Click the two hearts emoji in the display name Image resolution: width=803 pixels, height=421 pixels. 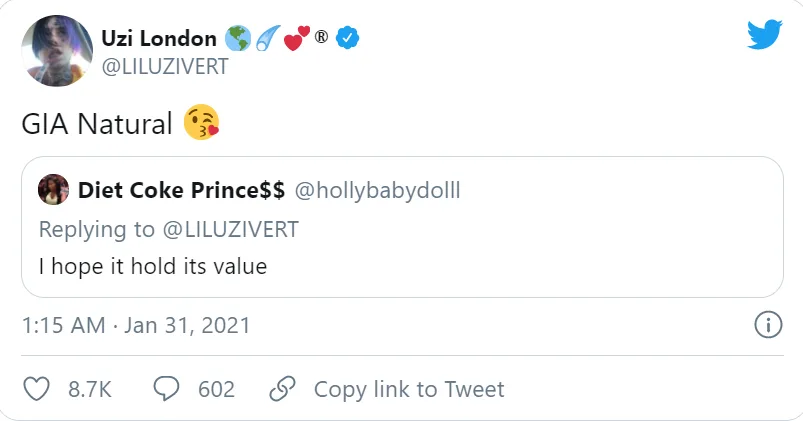click(x=295, y=39)
